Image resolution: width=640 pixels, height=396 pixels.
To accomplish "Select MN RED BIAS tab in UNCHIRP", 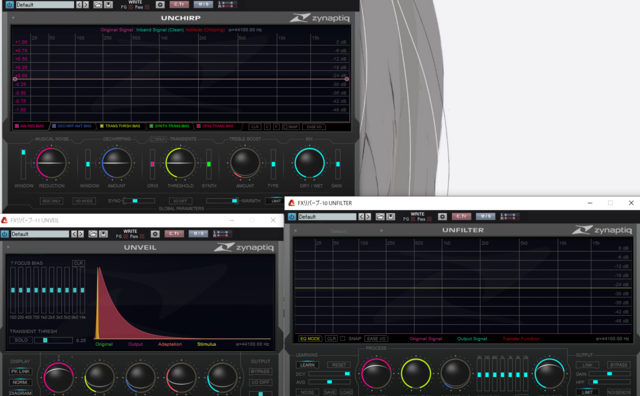I will [x=31, y=126].
